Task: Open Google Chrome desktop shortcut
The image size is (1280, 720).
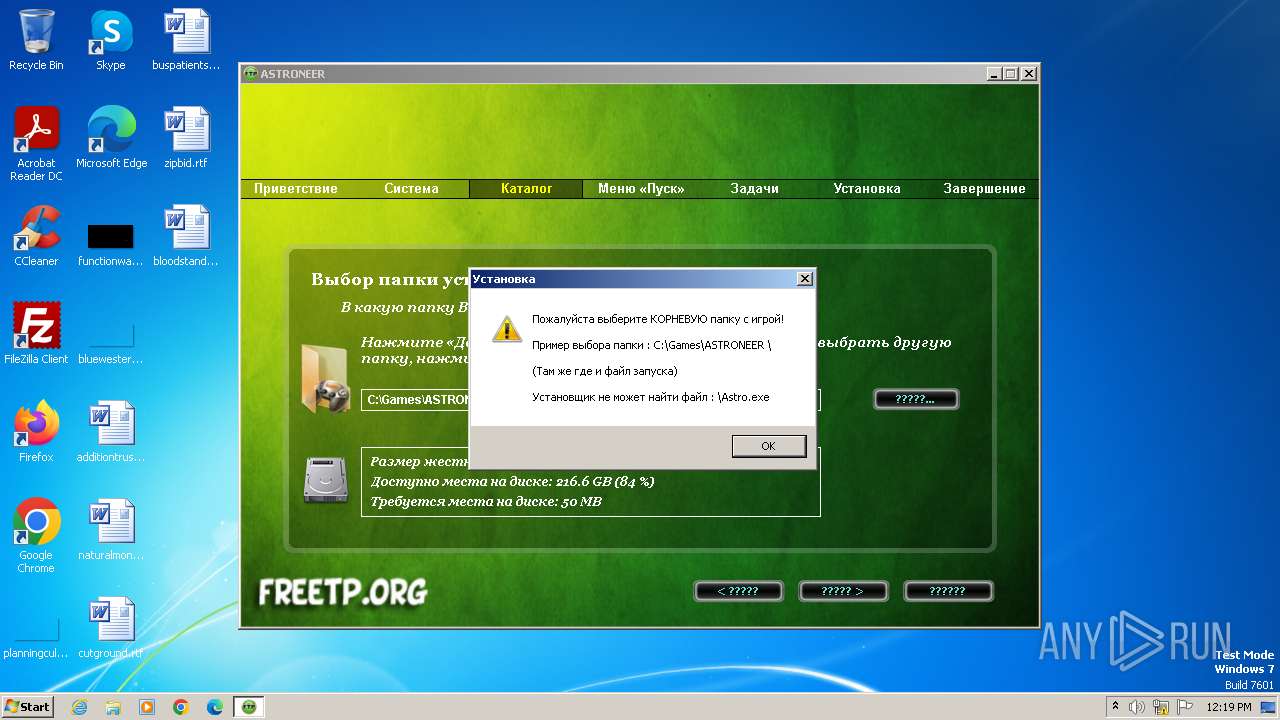Action: point(36,535)
